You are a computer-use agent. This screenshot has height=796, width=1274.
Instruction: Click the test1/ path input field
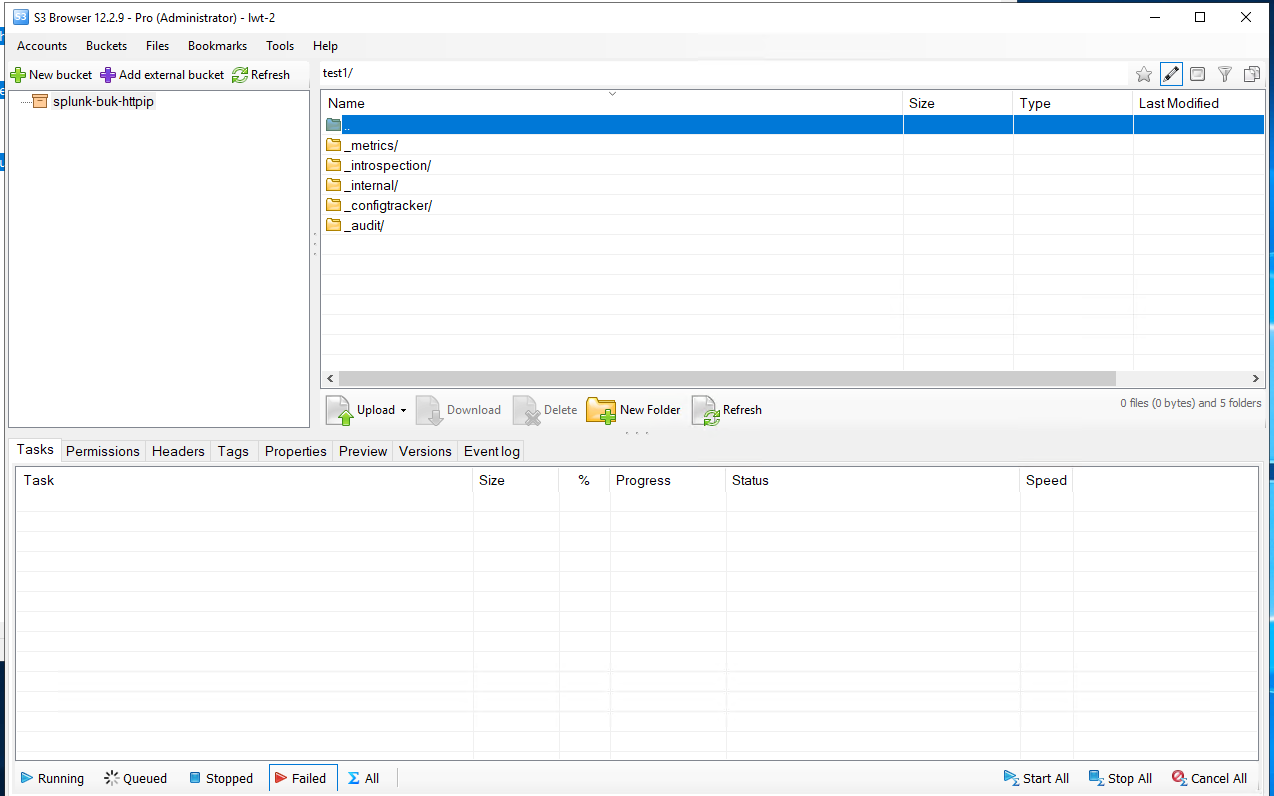tap(720, 73)
